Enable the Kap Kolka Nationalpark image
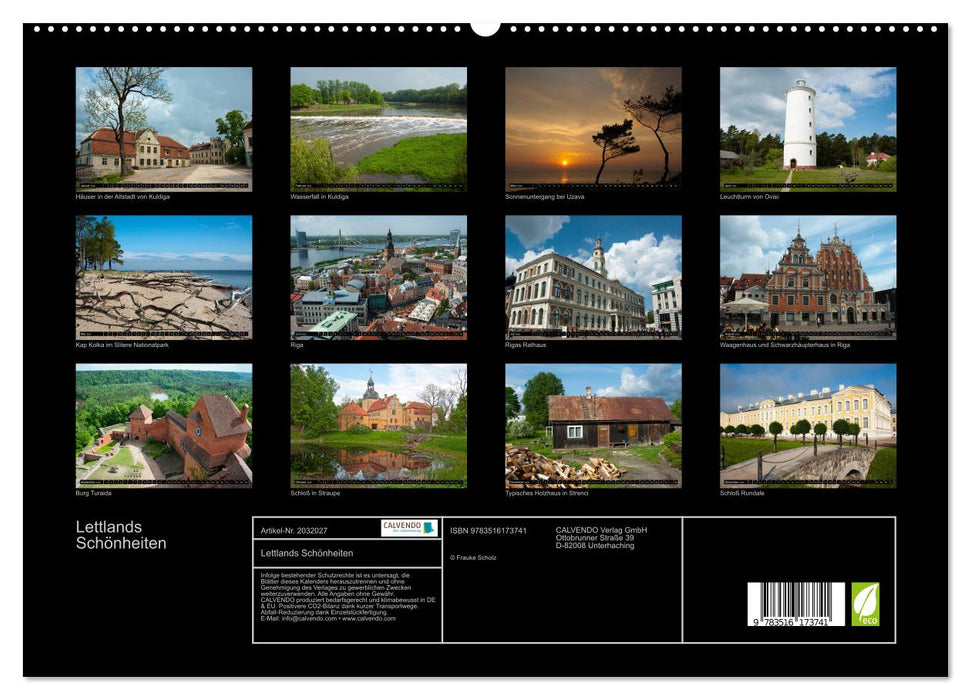Screen dimensions: 971x700 [165, 278]
